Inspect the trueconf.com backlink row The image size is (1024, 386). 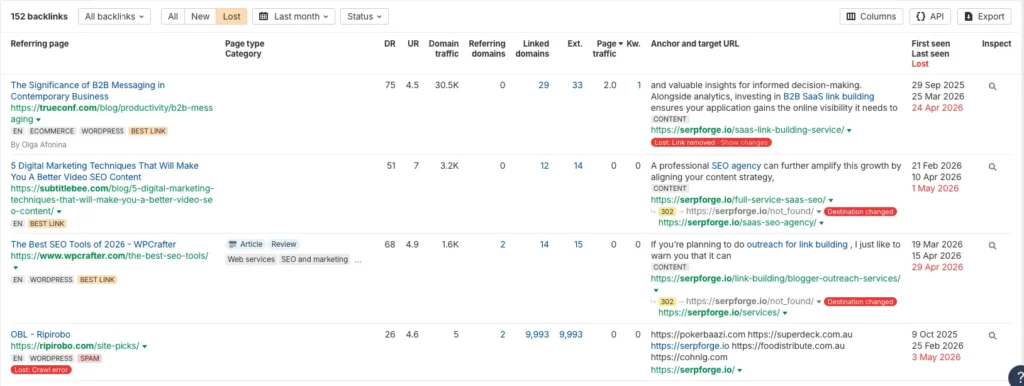coord(992,86)
